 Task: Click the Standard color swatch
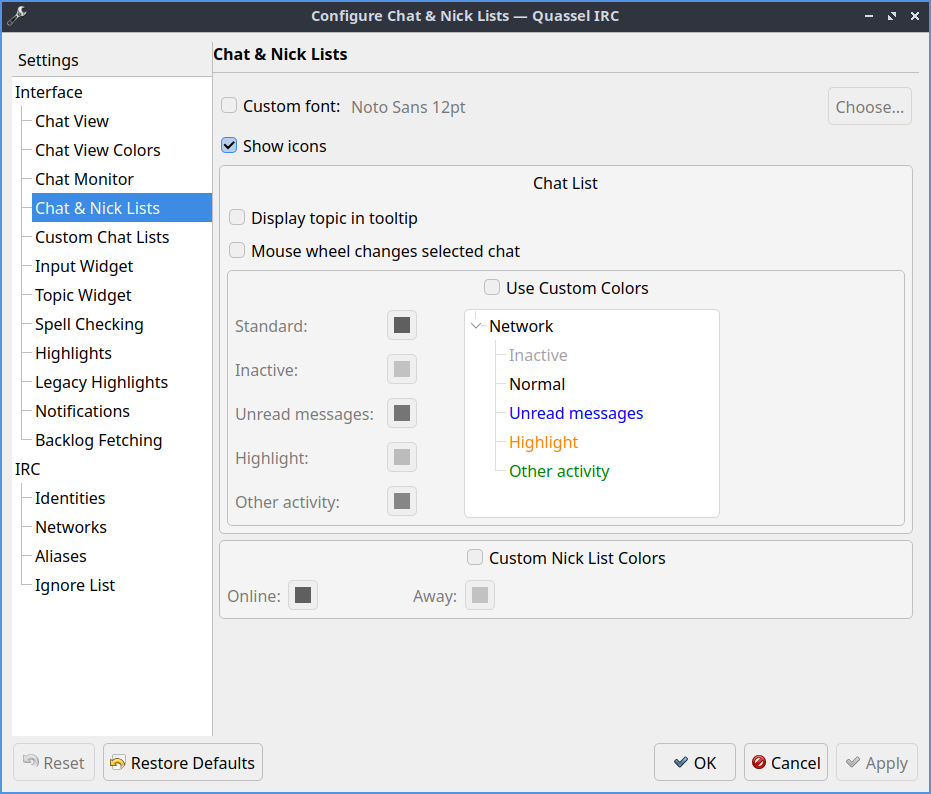click(x=402, y=326)
